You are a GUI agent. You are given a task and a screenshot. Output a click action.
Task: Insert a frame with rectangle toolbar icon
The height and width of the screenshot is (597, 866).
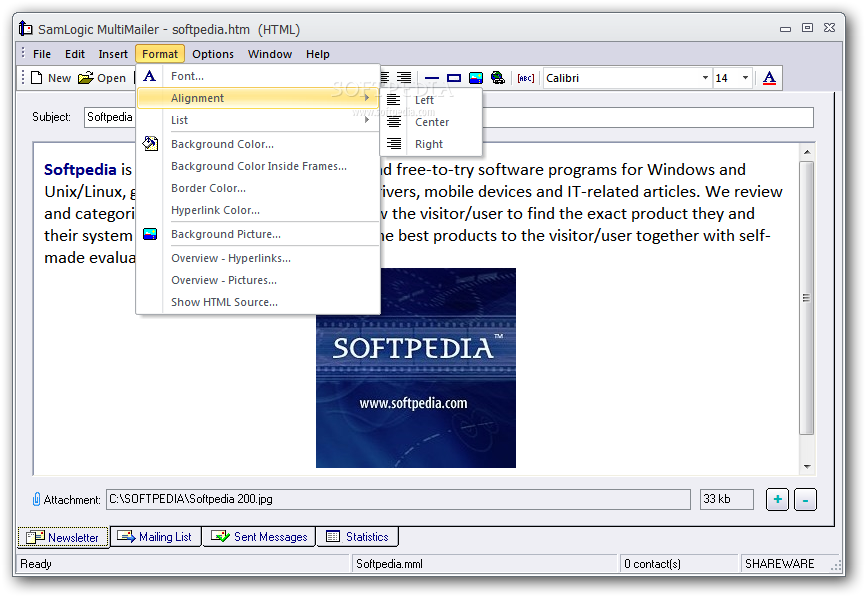454,78
